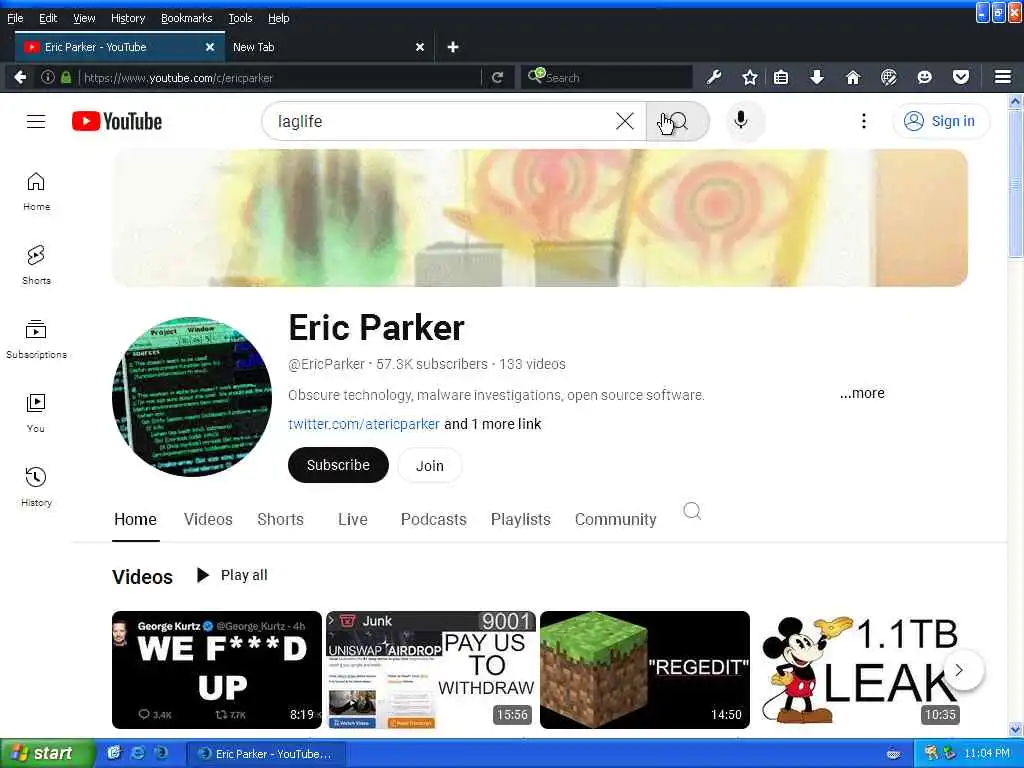Screen dimensions: 1024x768
Task: Open Shorts in the sidebar
Action: point(36,265)
